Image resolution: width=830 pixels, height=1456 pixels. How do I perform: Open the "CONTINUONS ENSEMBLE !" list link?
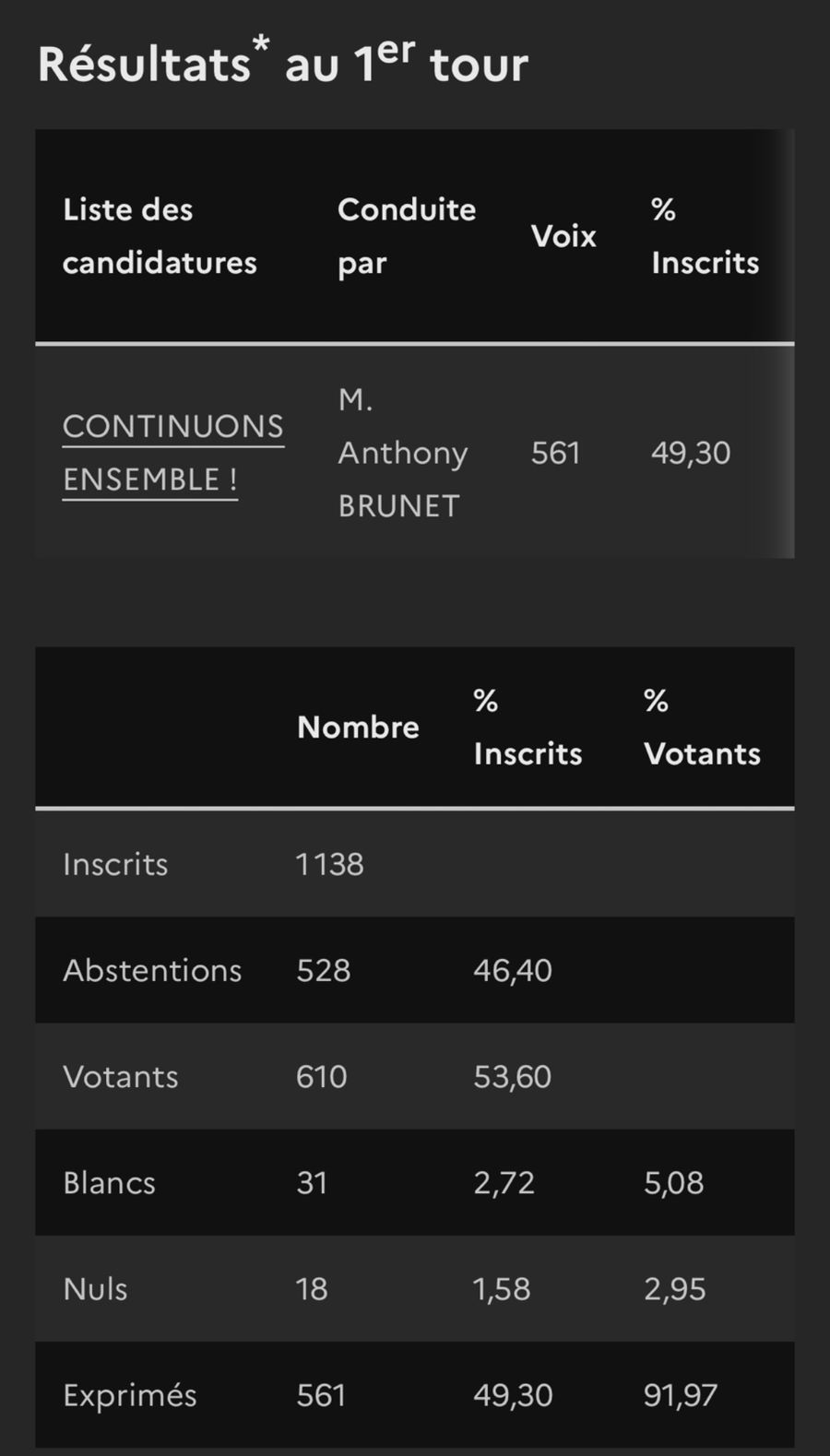(172, 452)
